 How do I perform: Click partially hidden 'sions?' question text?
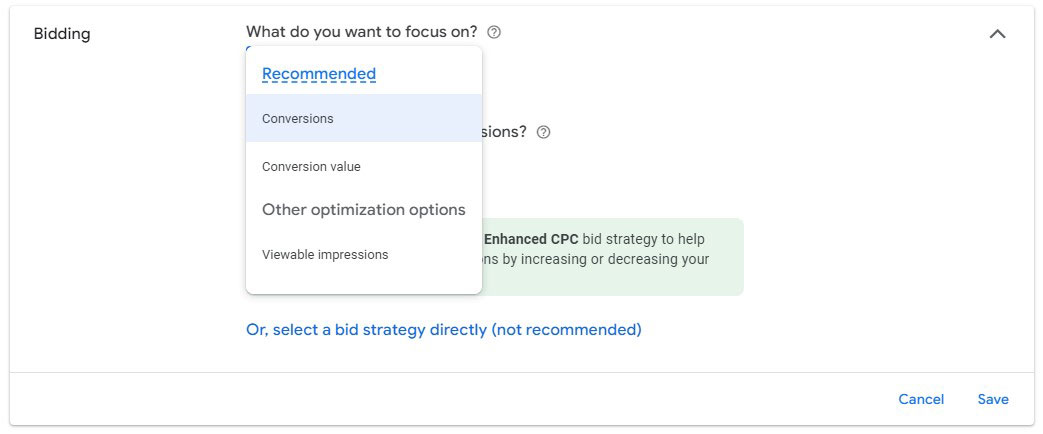pos(504,132)
